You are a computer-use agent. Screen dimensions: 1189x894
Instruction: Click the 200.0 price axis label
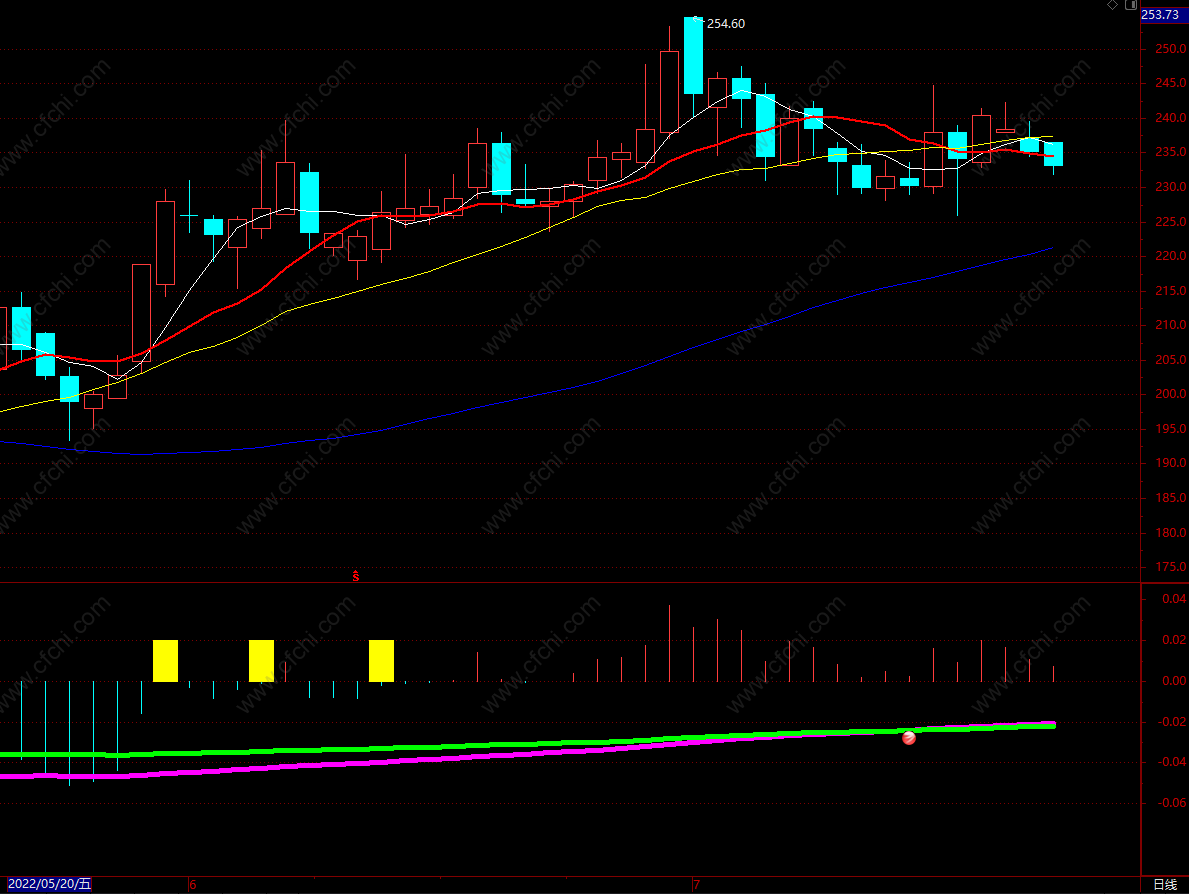[1170, 394]
